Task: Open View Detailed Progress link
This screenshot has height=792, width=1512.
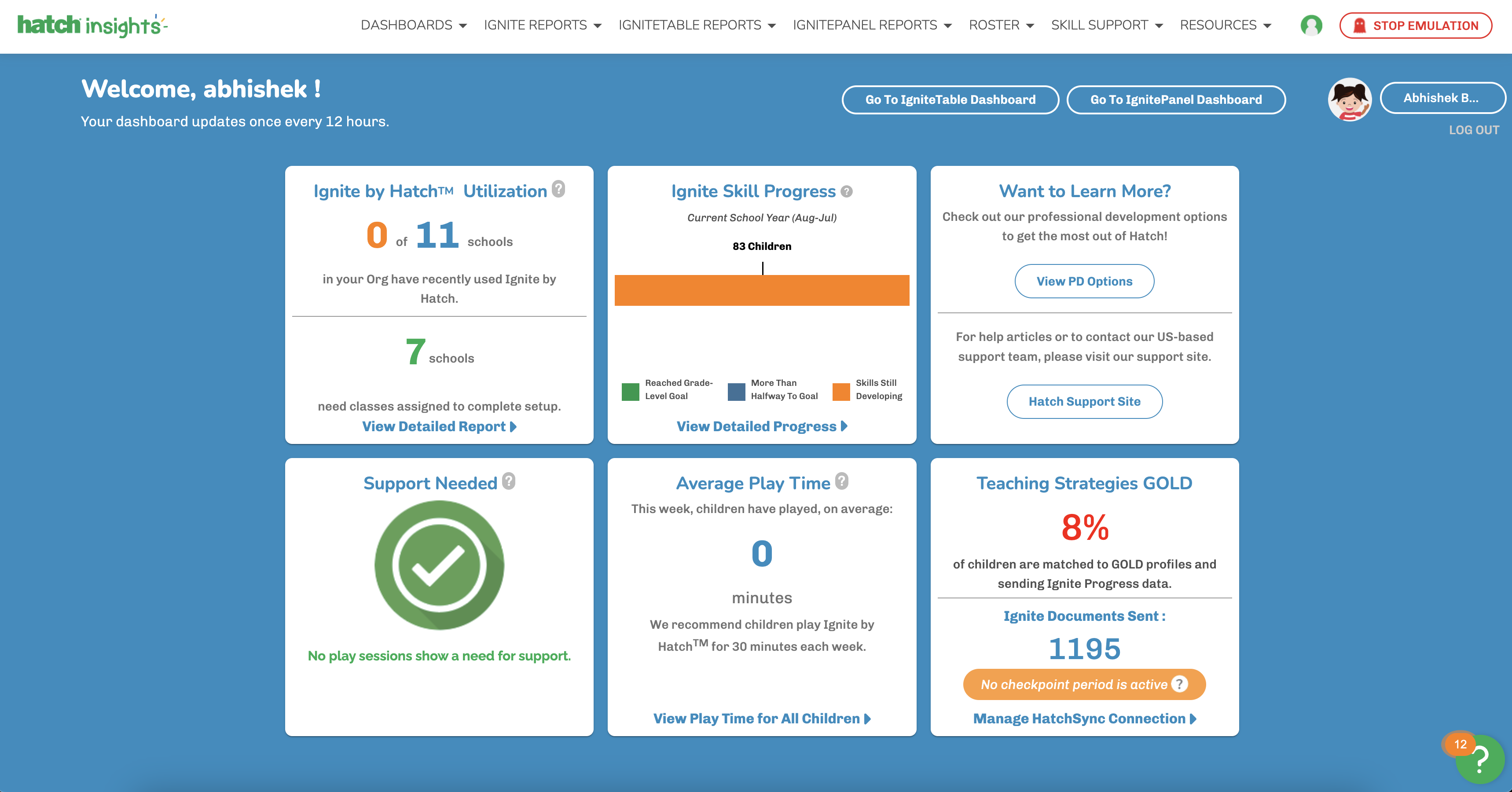Action: point(761,426)
